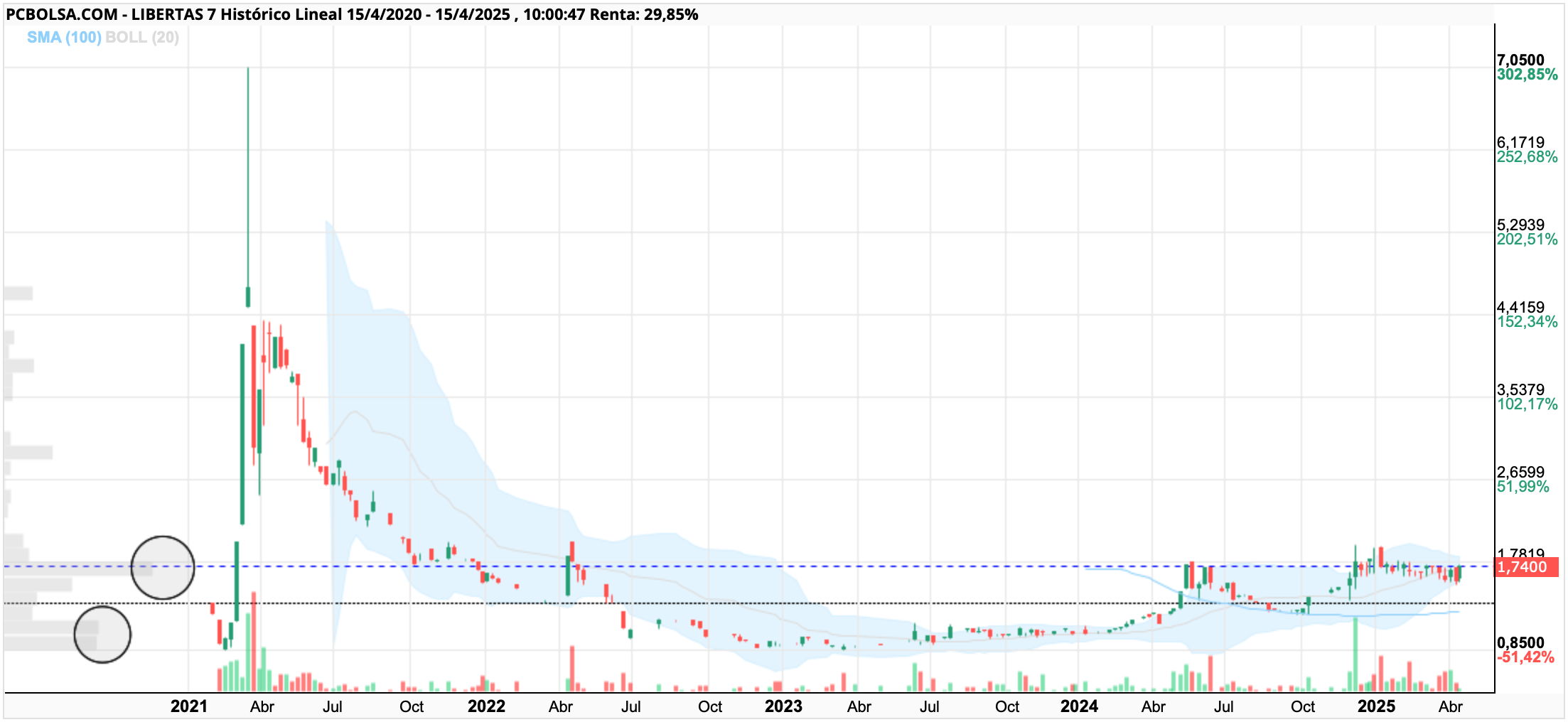1568x722 pixels.
Task: Click the upper circle marker on blue dashed line
Action: click(163, 568)
